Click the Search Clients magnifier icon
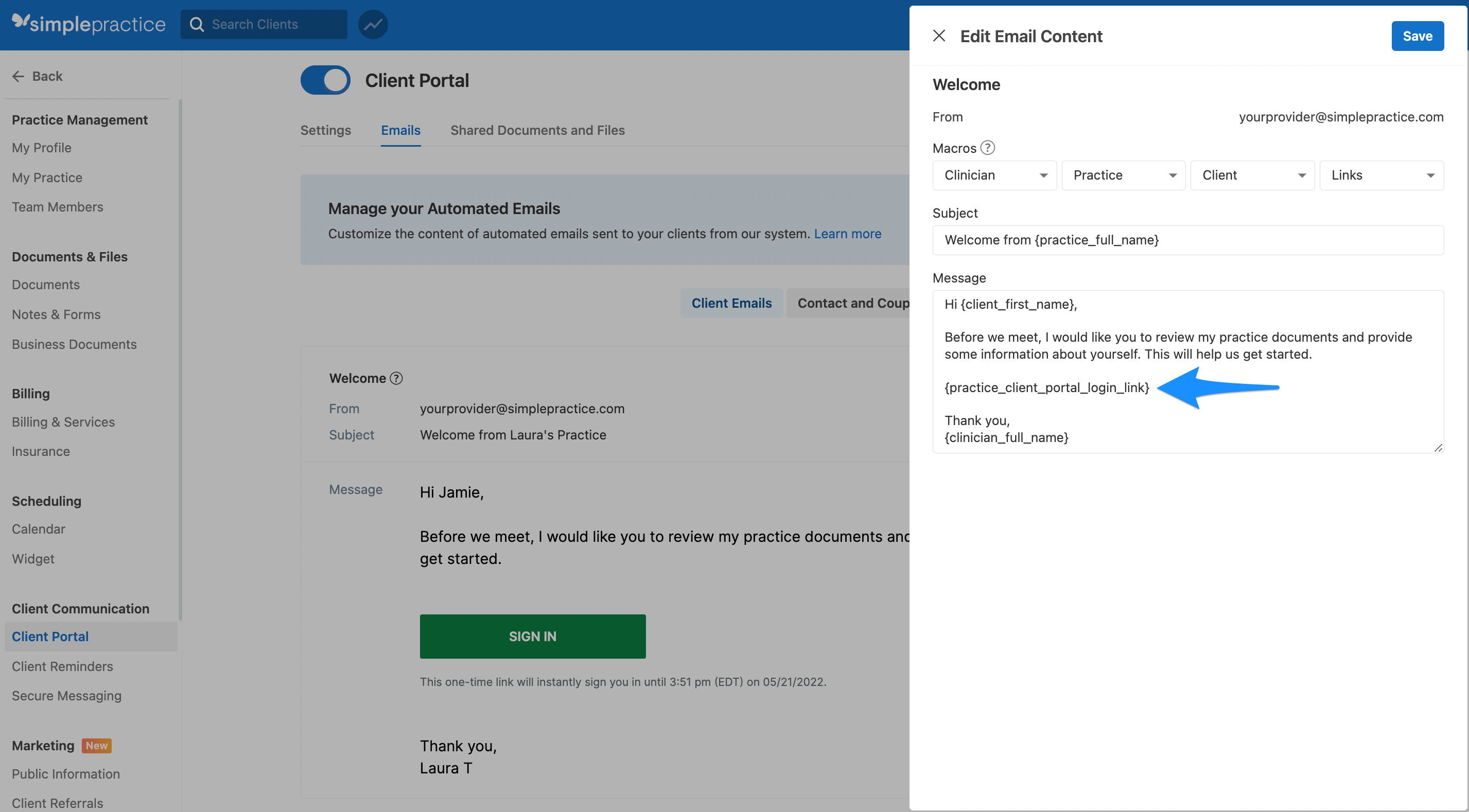This screenshot has width=1469, height=812. pyautogui.click(x=197, y=24)
